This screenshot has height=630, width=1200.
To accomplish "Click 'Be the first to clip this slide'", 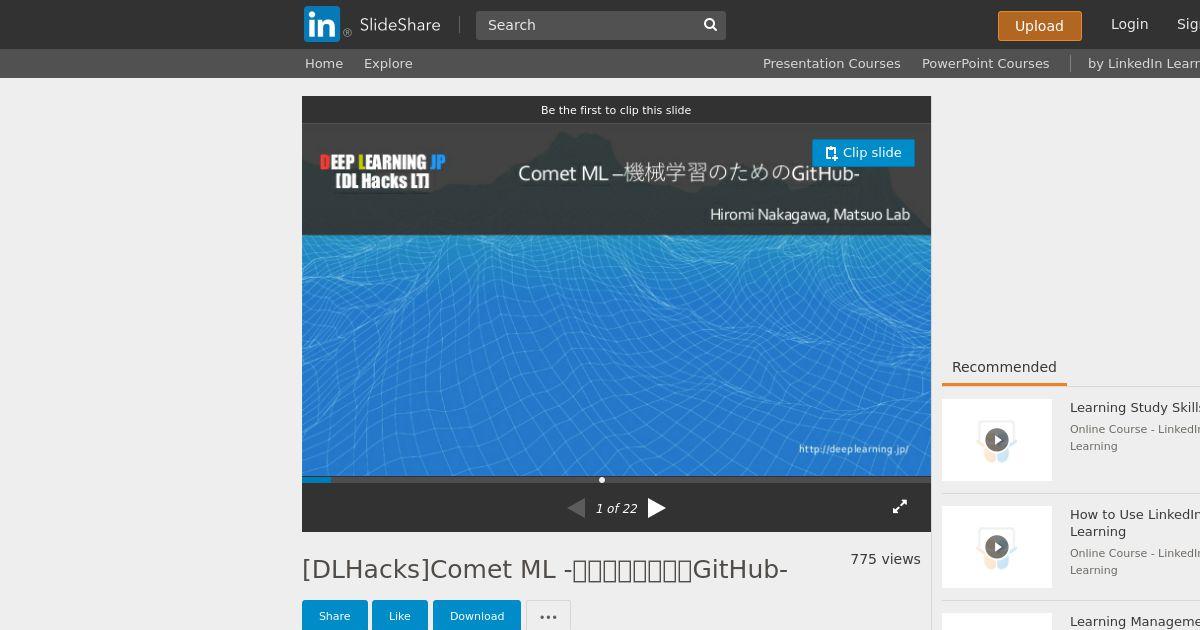I will [616, 110].
